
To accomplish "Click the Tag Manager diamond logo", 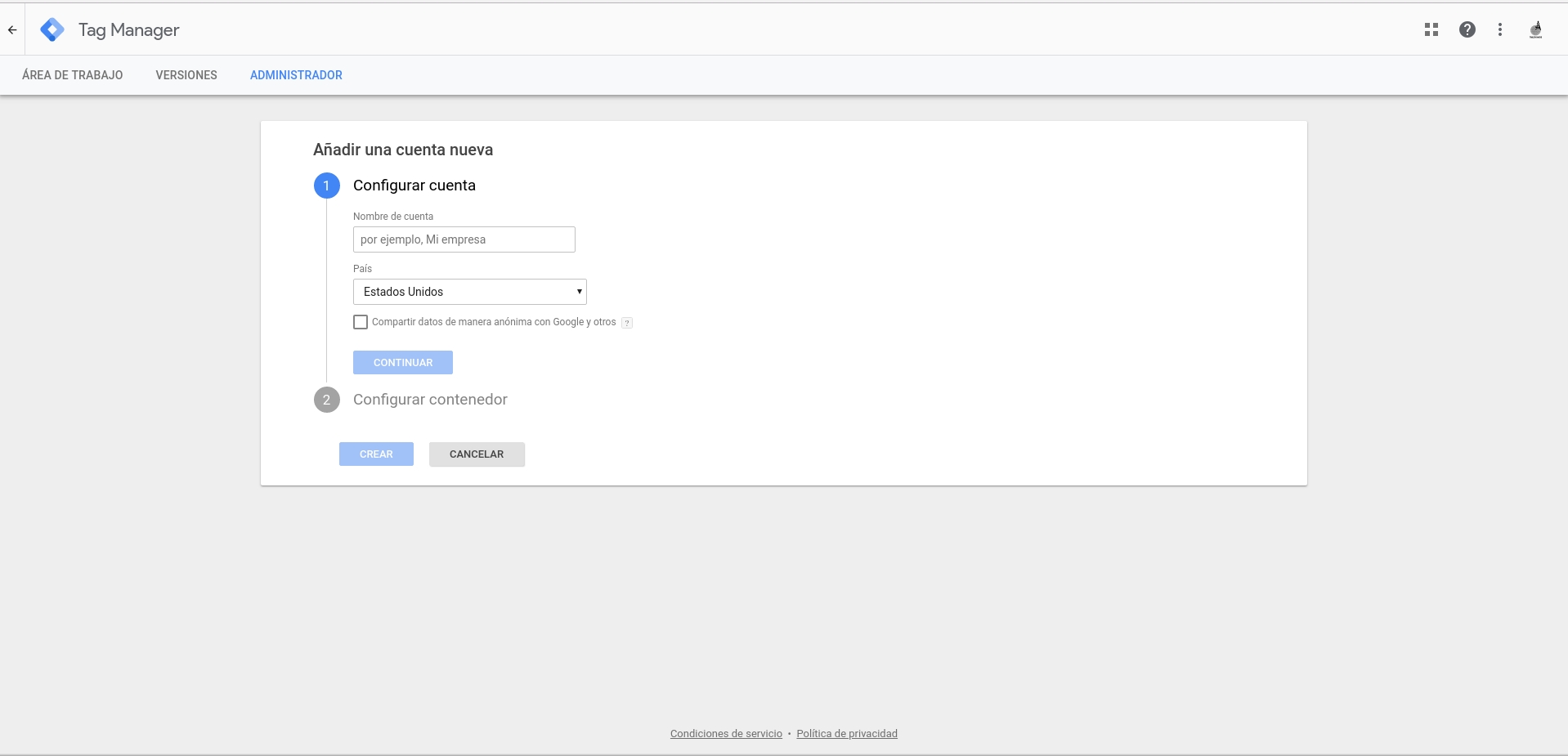I will pos(52,30).
